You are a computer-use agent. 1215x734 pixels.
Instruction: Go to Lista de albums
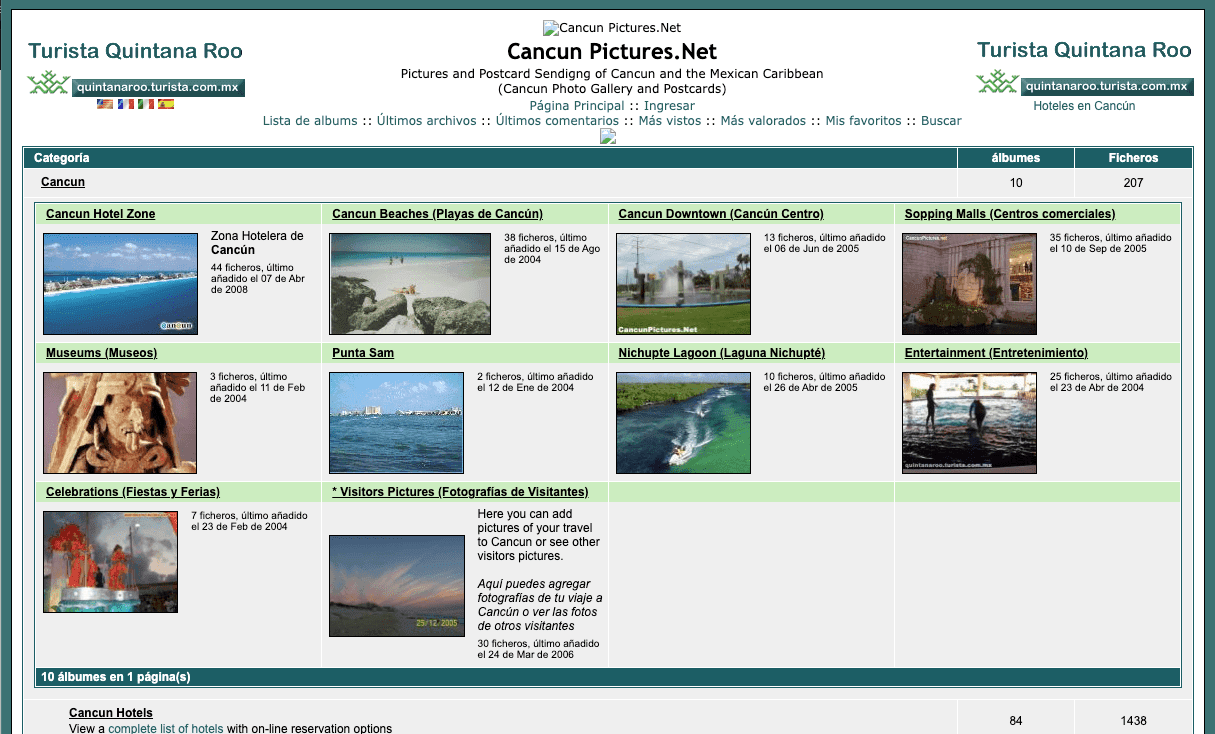pos(310,121)
